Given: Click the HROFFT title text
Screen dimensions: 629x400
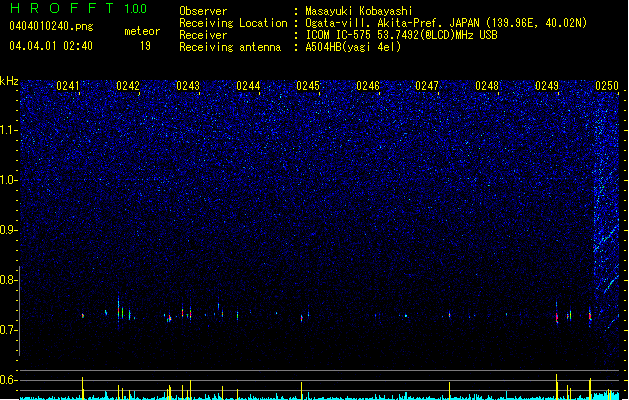Looking at the screenshot, I should [61, 8].
